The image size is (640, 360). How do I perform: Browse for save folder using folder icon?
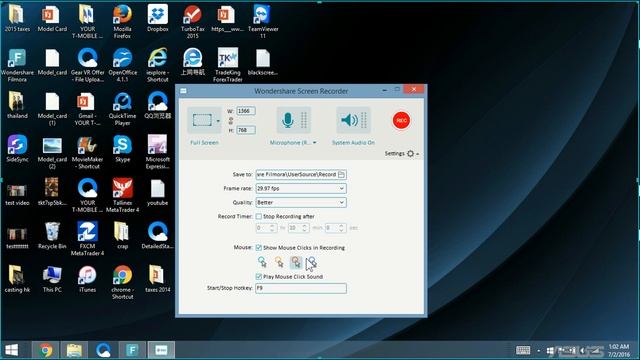(x=342, y=175)
